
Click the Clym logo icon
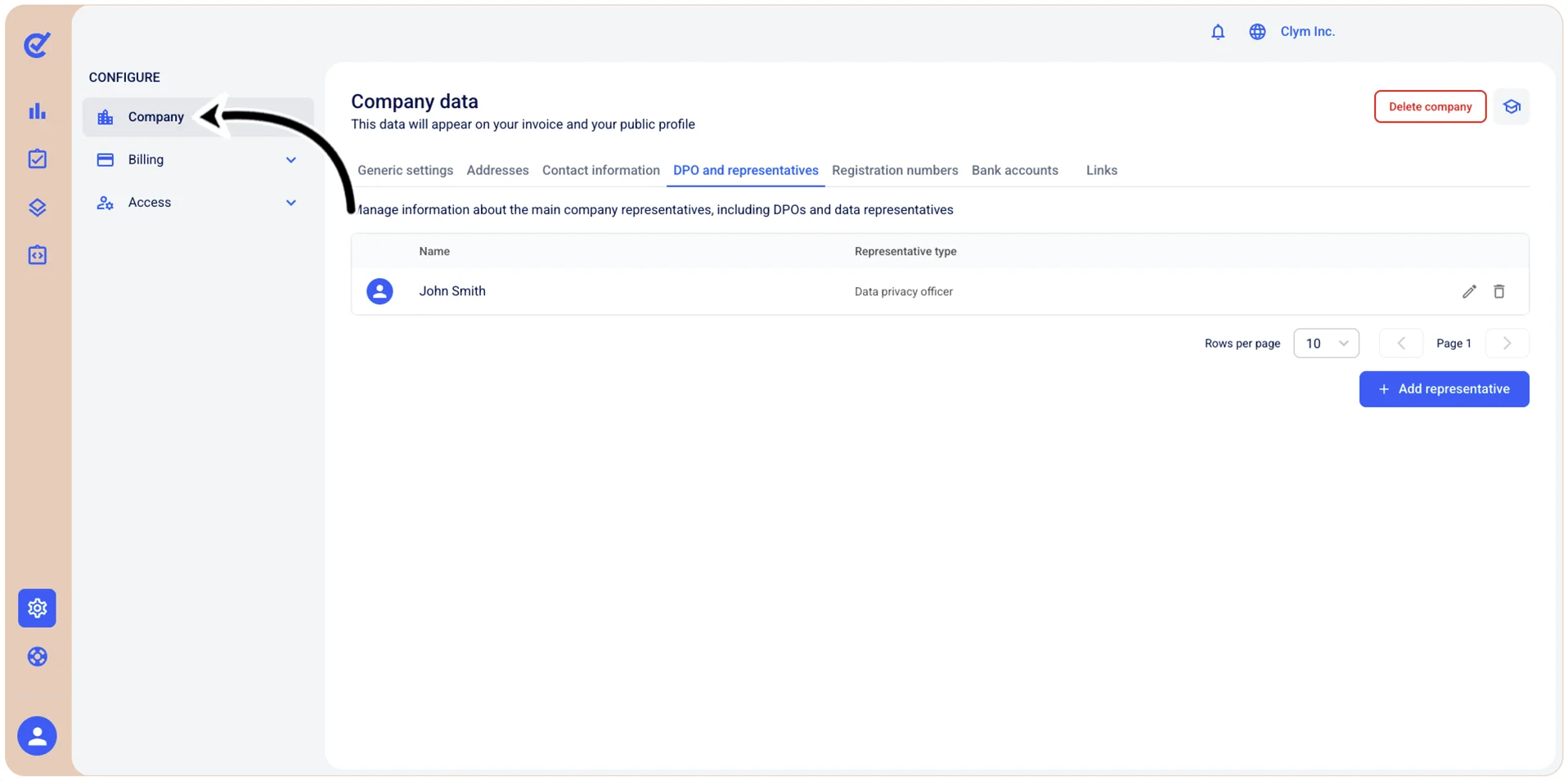click(37, 44)
